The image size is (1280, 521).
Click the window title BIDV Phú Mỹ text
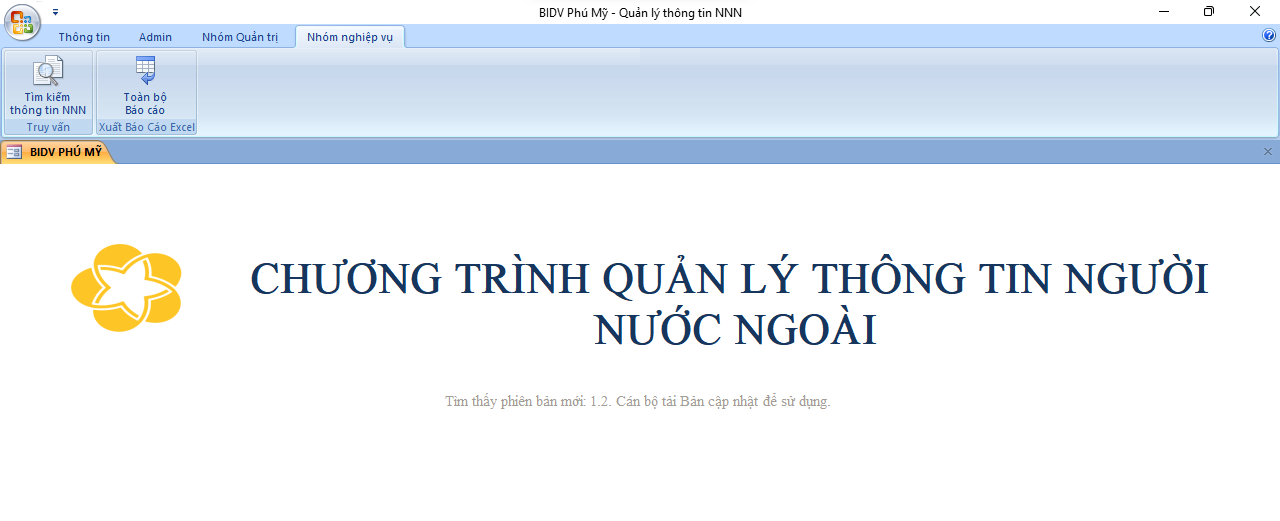click(x=640, y=13)
